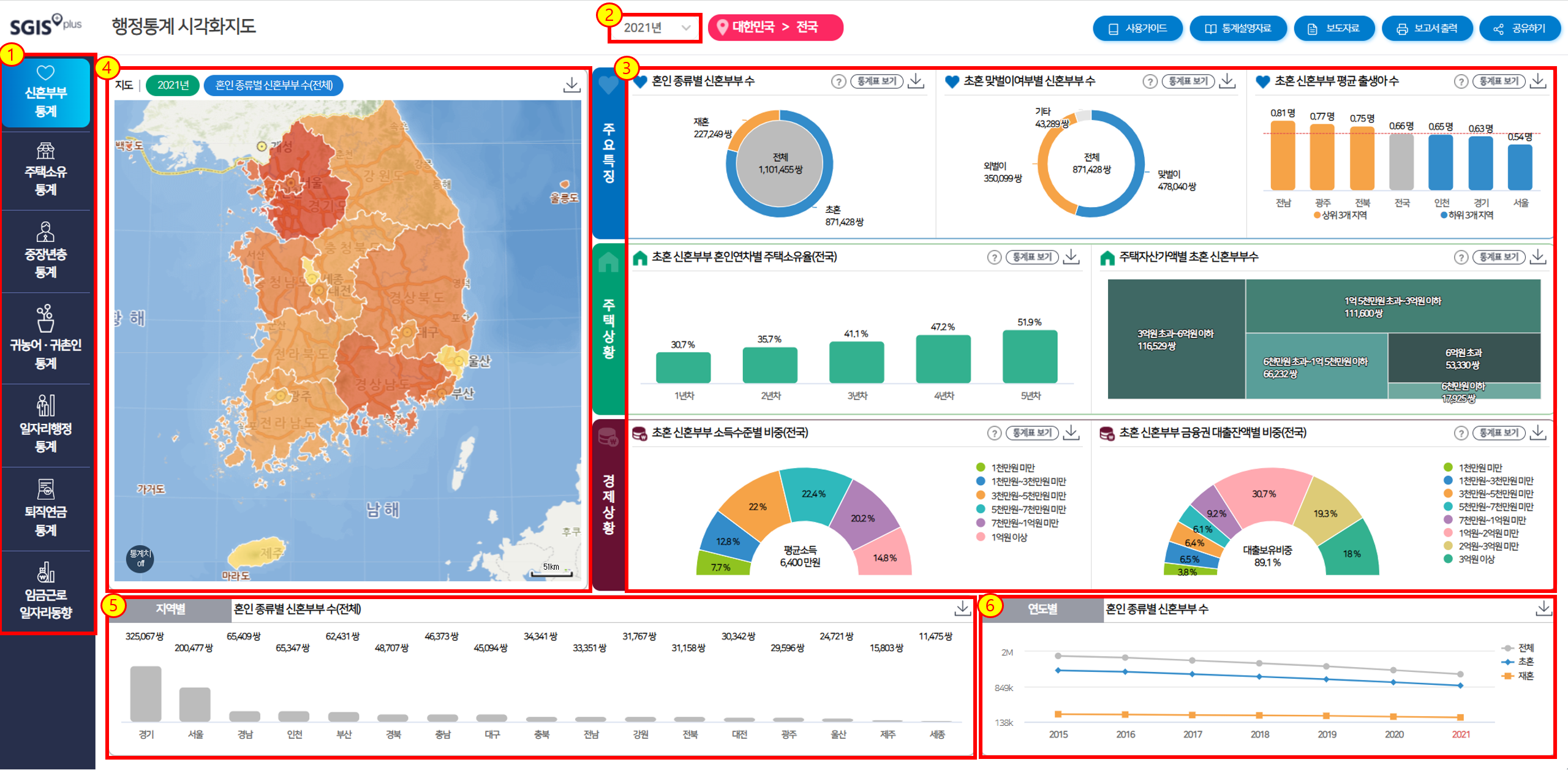This screenshot has height=770, width=1568.
Task: Switch to 주택상황 vertical tab
Action: (x=608, y=328)
